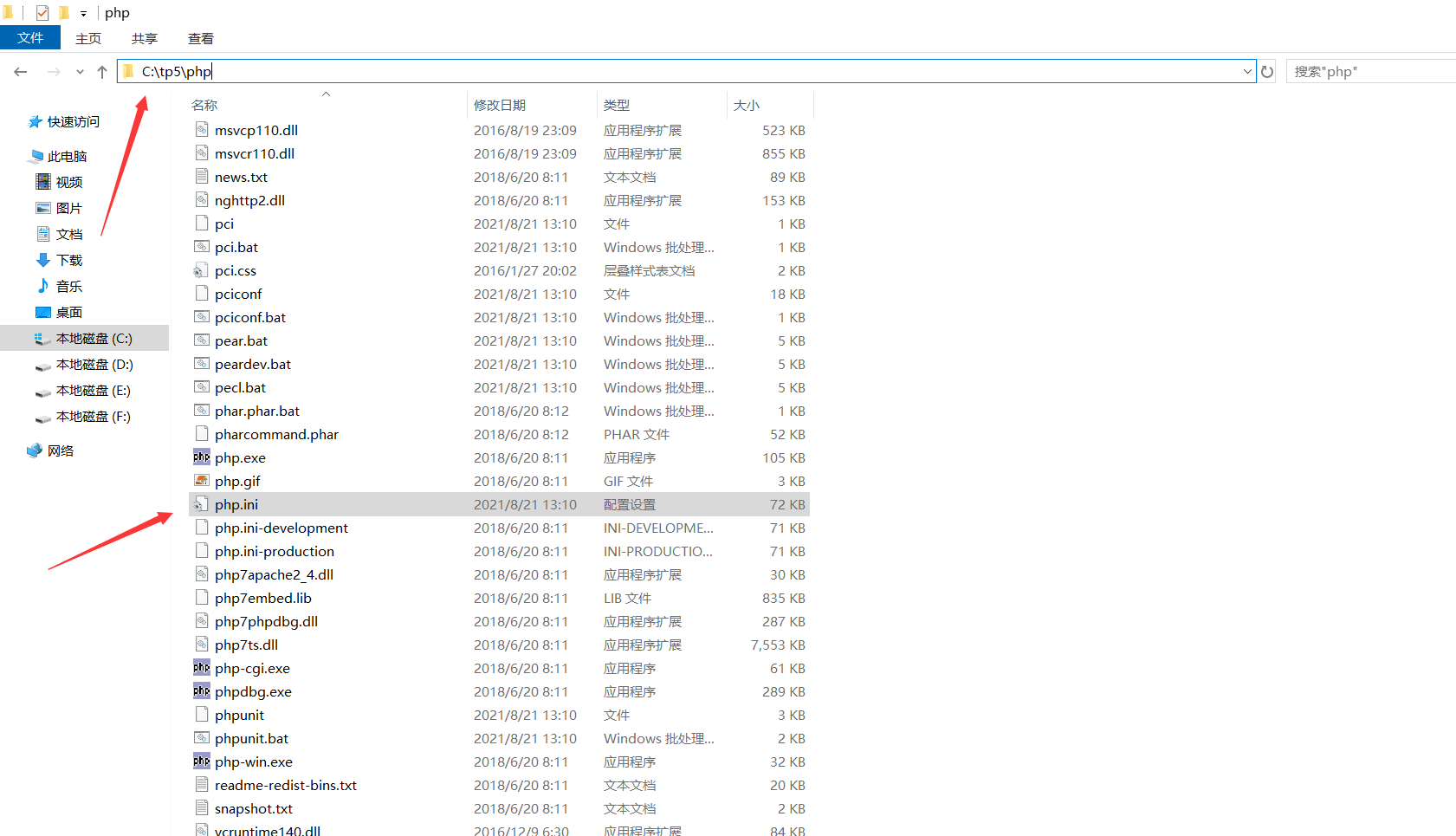Open the 下载 folder in sidebar
Screen dimensions: 1456x836
point(59,260)
